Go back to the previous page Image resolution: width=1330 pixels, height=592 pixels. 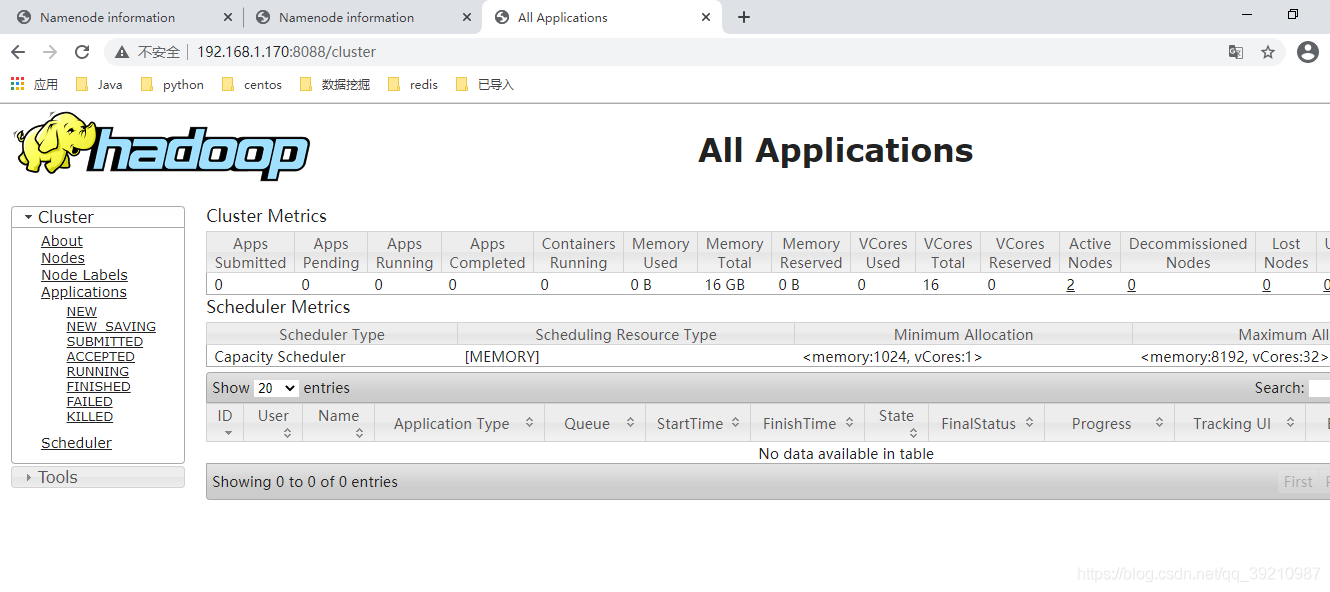(x=18, y=52)
